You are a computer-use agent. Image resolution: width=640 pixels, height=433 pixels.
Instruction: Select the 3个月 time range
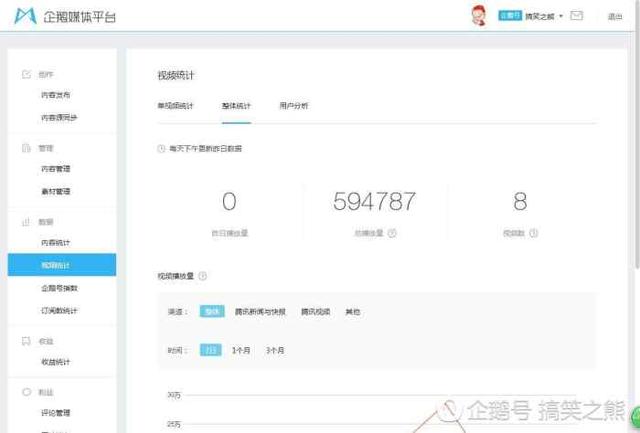click(x=275, y=351)
